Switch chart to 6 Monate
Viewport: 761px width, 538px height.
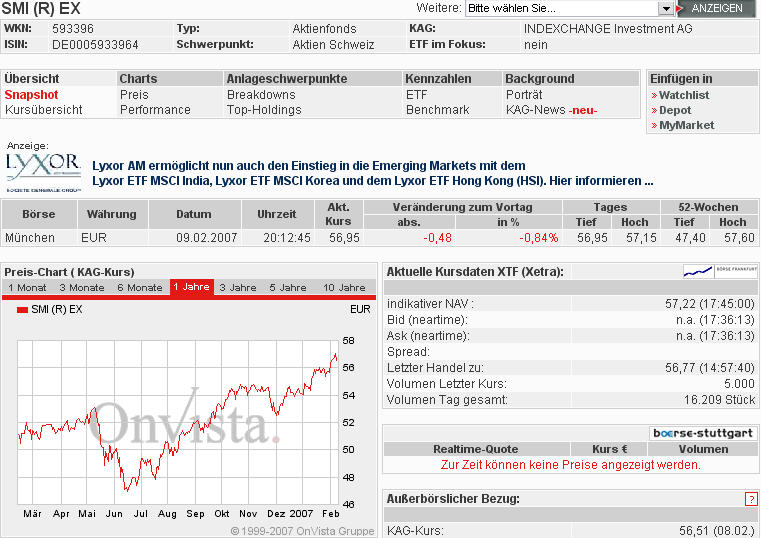[x=140, y=287]
